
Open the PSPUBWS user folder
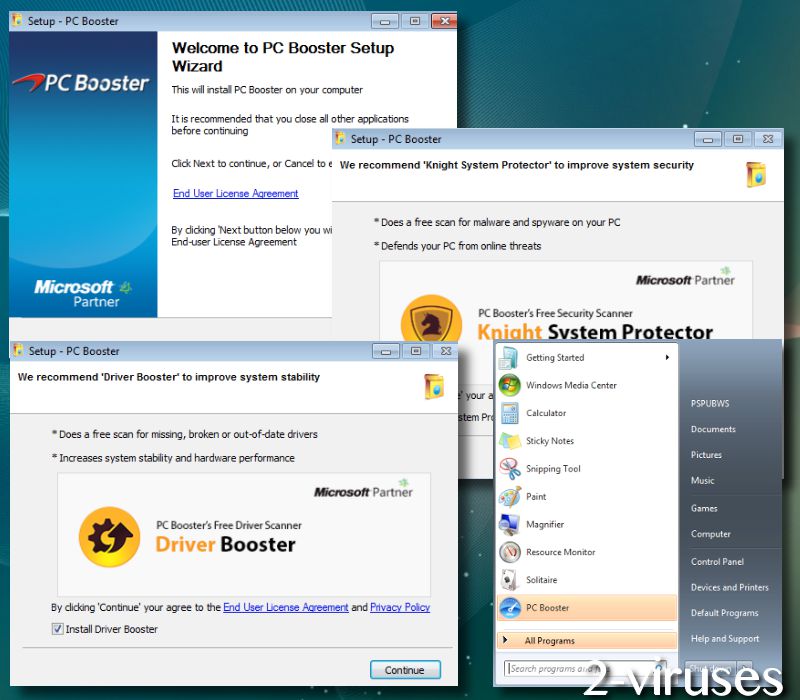click(x=710, y=404)
